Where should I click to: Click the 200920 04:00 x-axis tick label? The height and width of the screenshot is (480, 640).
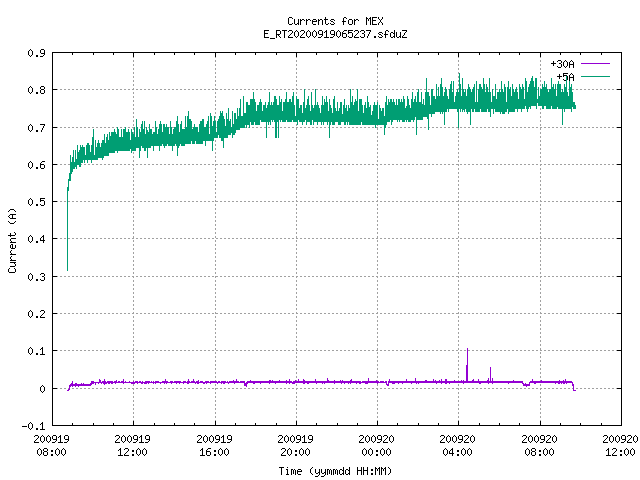[458, 445]
